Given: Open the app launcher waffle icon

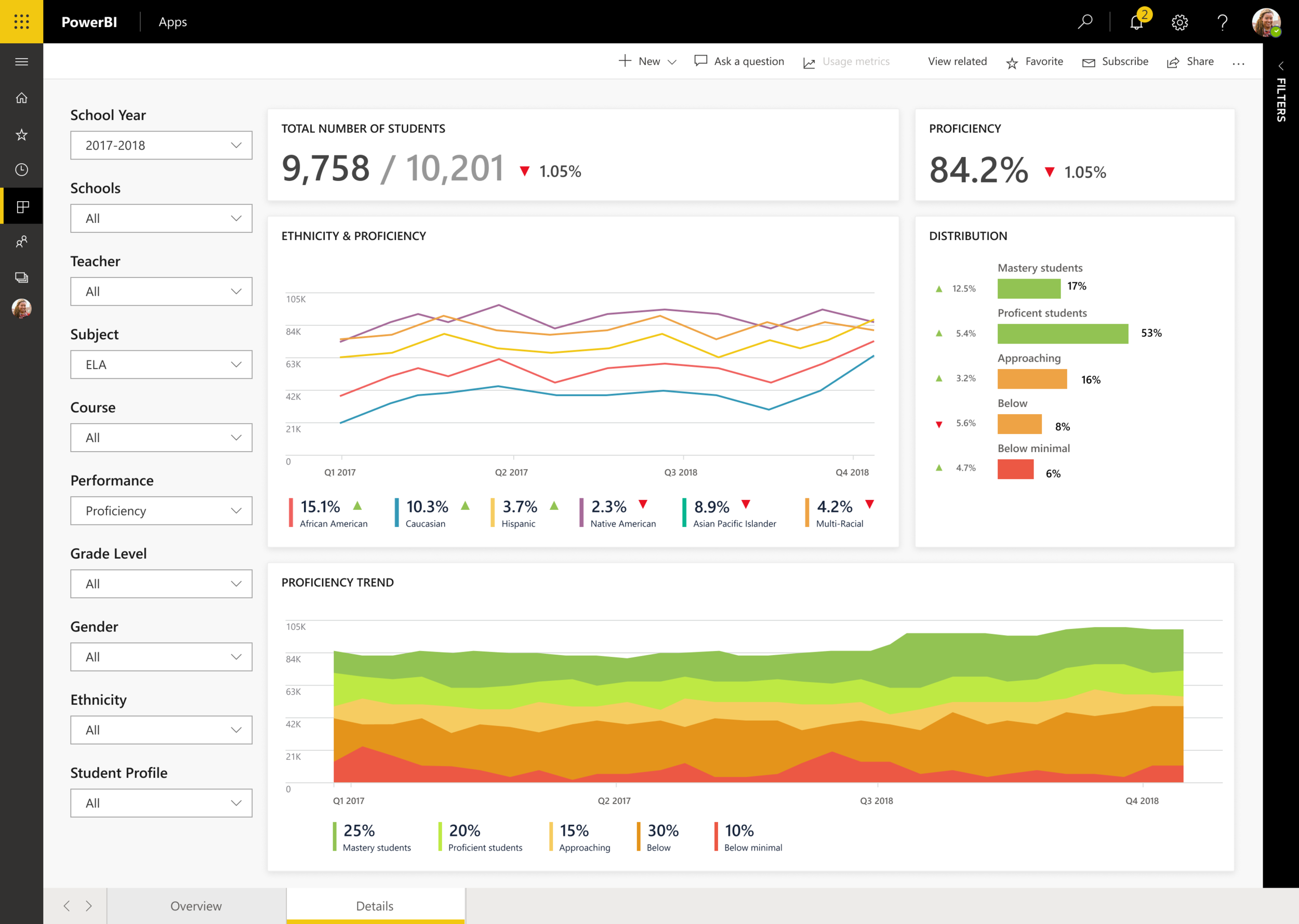Looking at the screenshot, I should tap(21, 22).
